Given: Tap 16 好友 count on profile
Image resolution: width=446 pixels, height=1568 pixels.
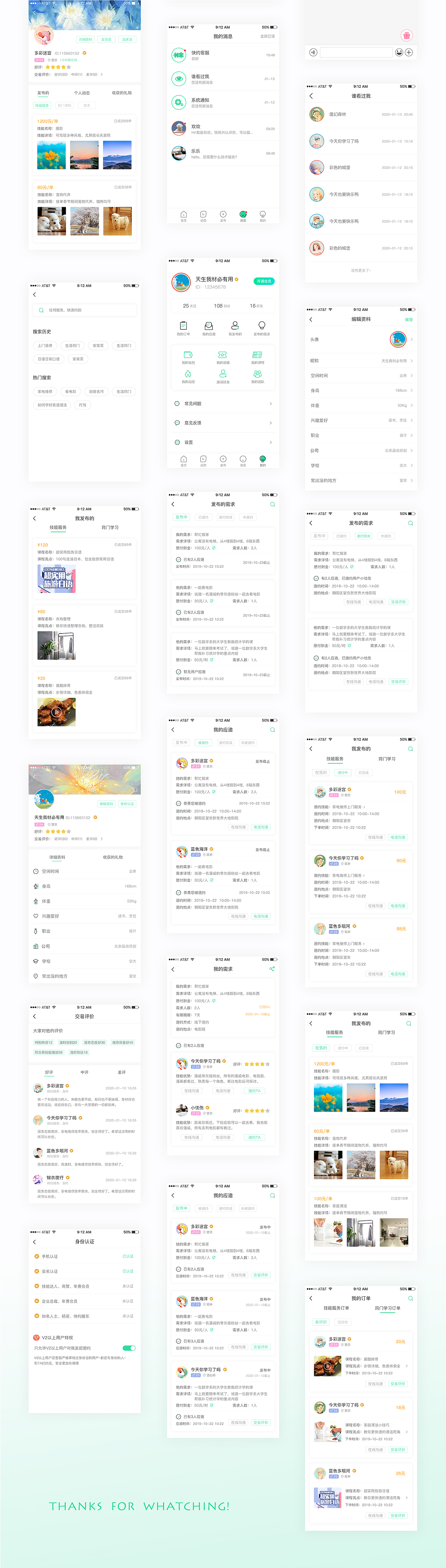Looking at the screenshot, I should 256,306.
